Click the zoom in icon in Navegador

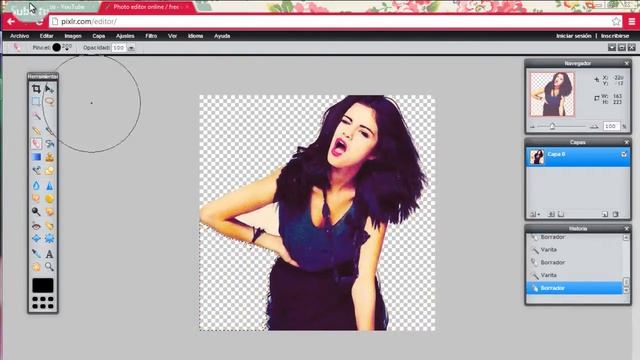pos(594,127)
